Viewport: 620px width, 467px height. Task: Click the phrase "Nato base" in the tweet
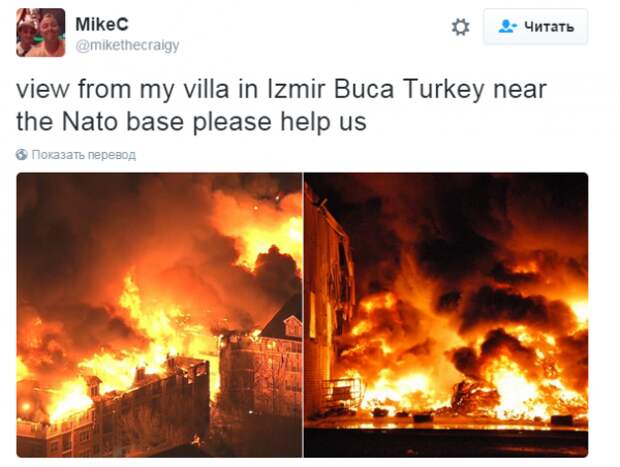point(123,122)
